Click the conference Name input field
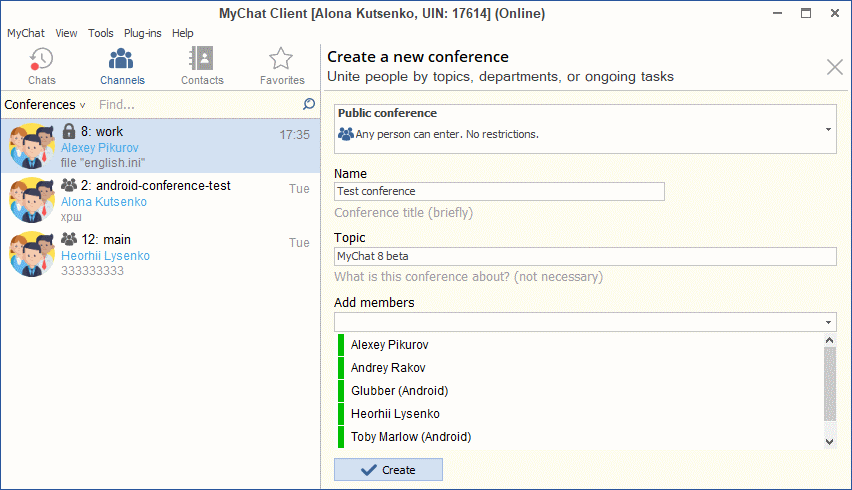 (499, 191)
